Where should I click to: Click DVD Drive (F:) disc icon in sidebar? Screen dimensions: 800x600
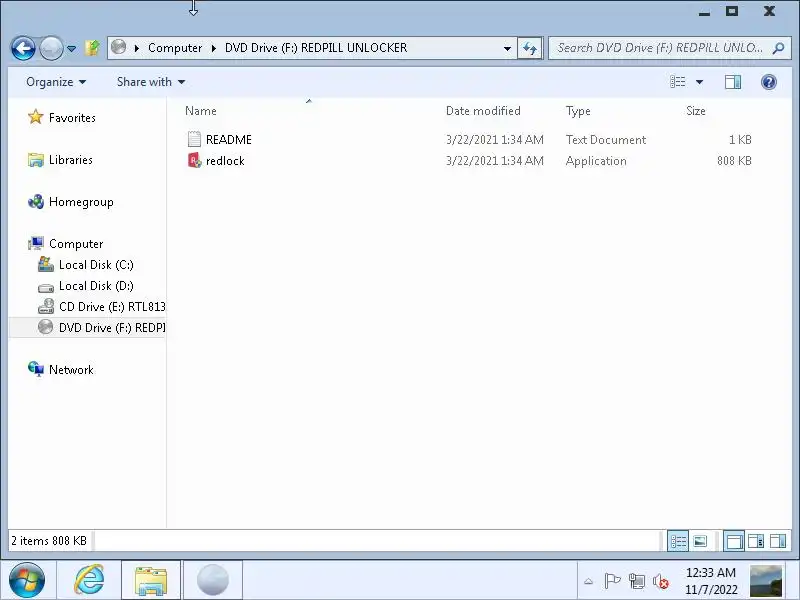click(45, 327)
